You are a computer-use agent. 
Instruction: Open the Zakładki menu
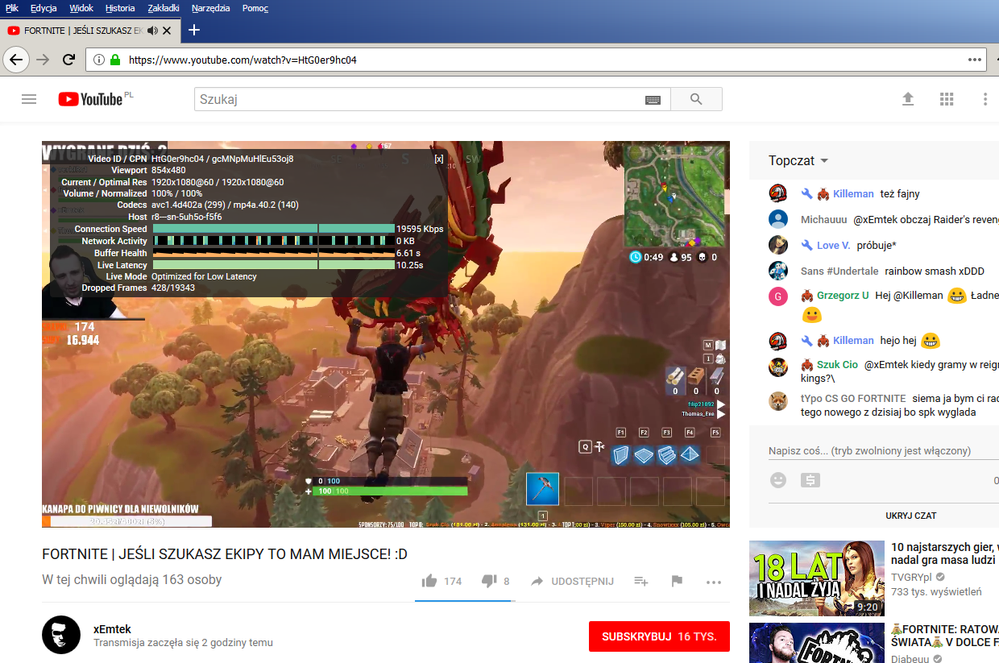click(163, 8)
